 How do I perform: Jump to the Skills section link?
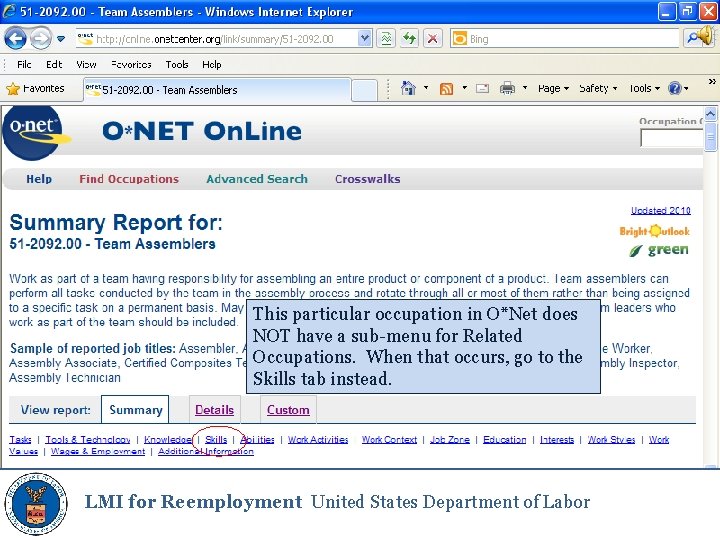[x=216, y=439]
